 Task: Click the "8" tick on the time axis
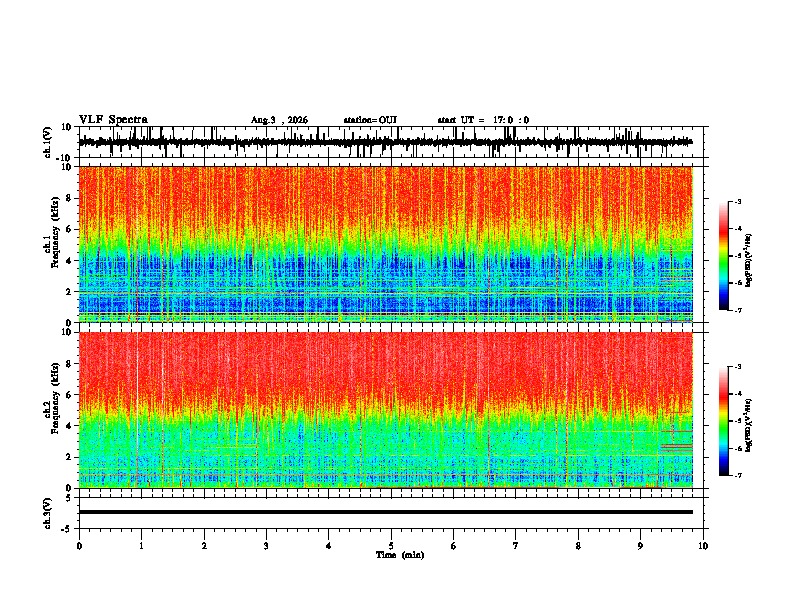(x=578, y=546)
